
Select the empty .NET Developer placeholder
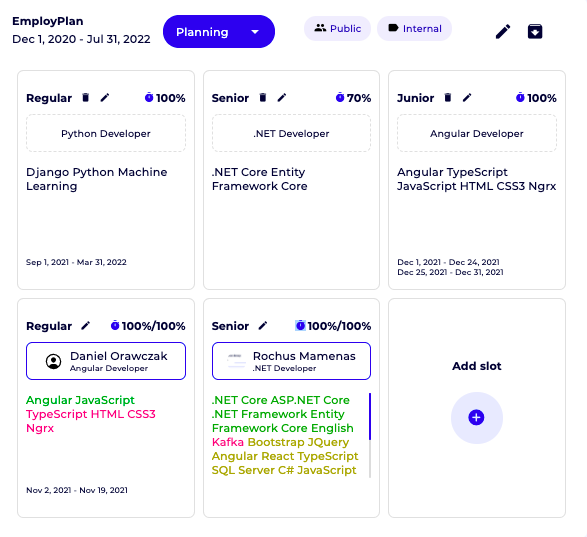291,133
